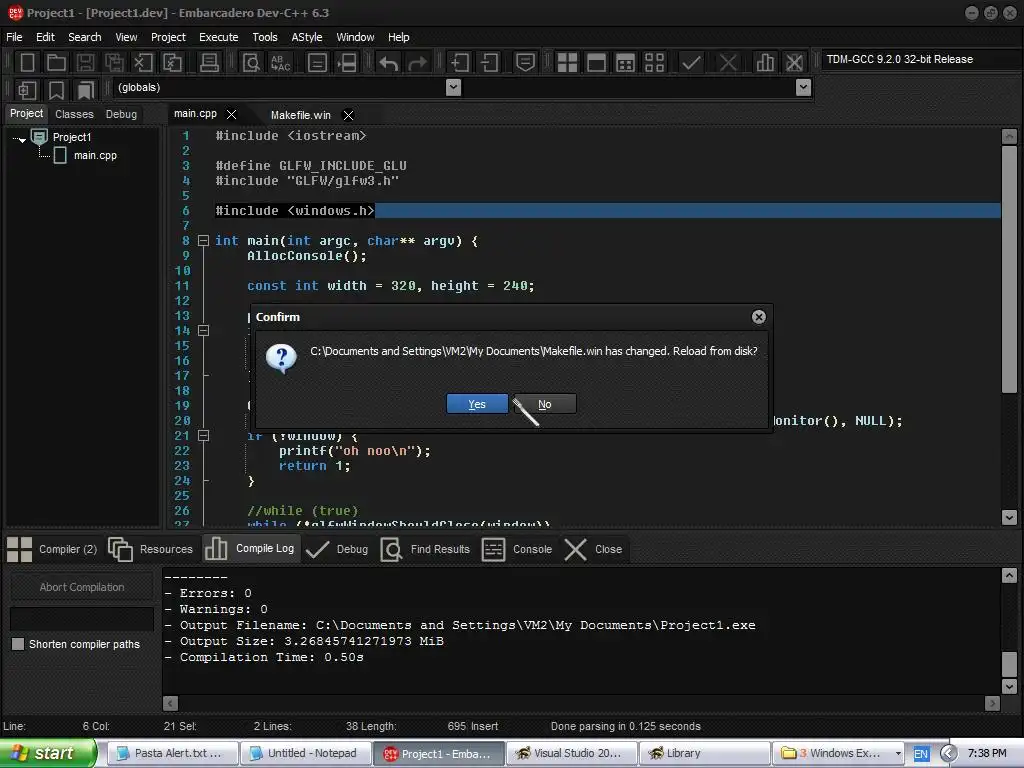1024x768 pixels.
Task: Click the Print toolbar icon
Action: coord(210,63)
